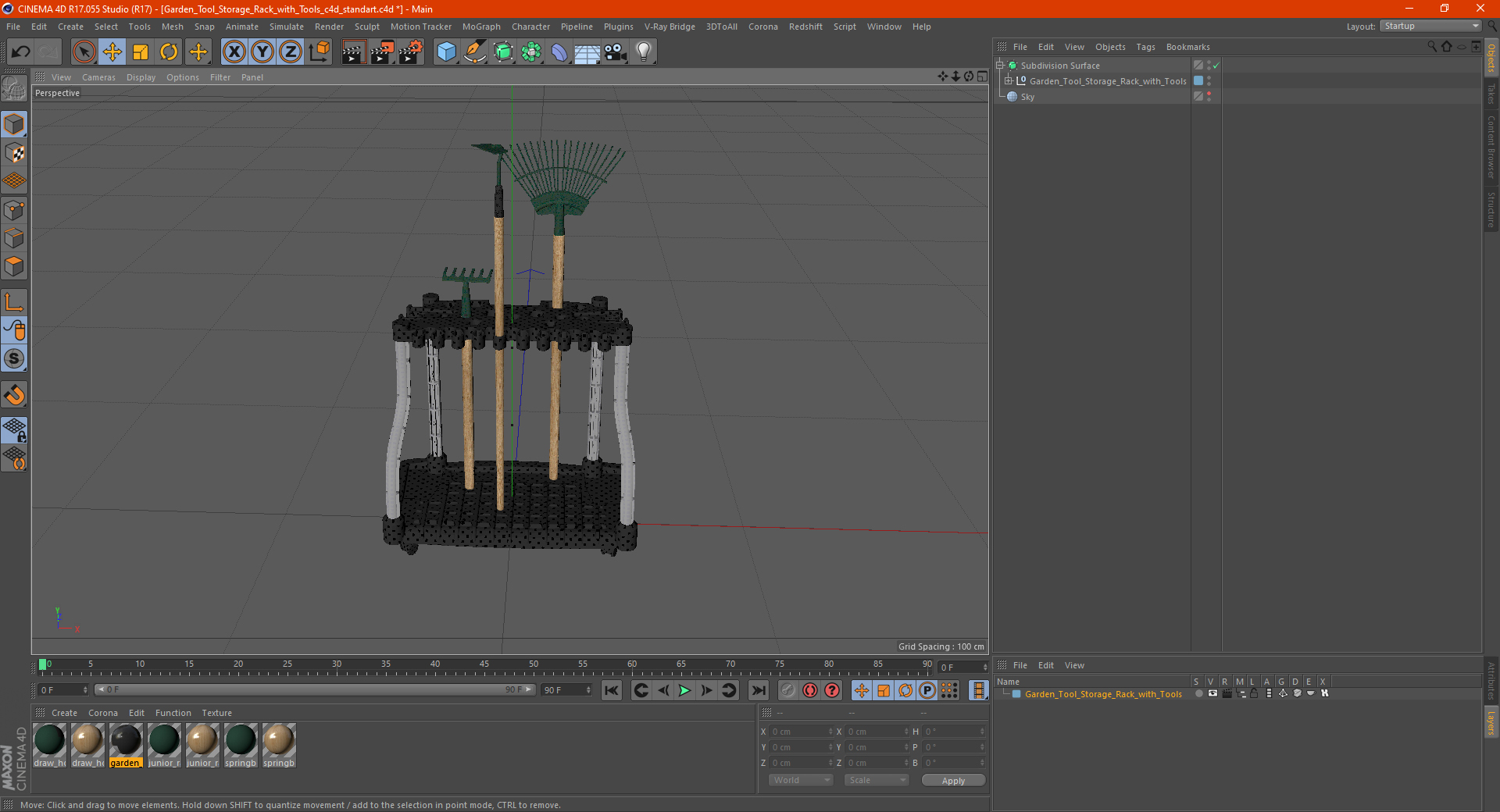The image size is (1500, 812).
Task: Open the Render to Picture Viewer icon
Action: click(x=382, y=52)
